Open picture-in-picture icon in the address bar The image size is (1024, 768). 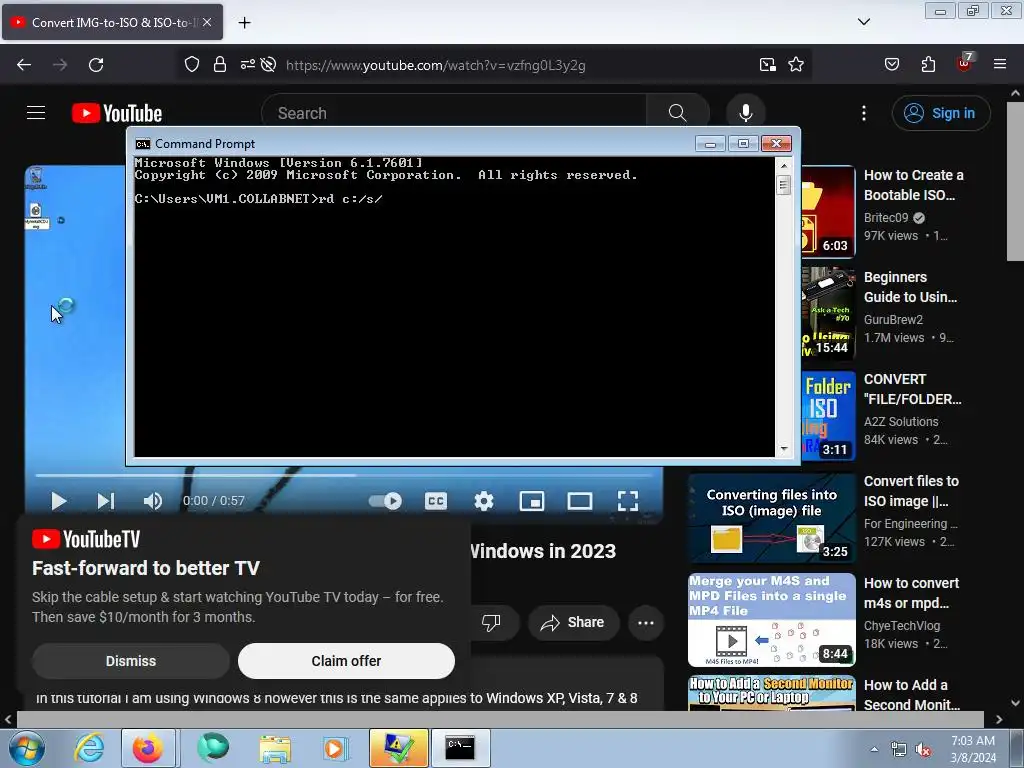(x=767, y=65)
